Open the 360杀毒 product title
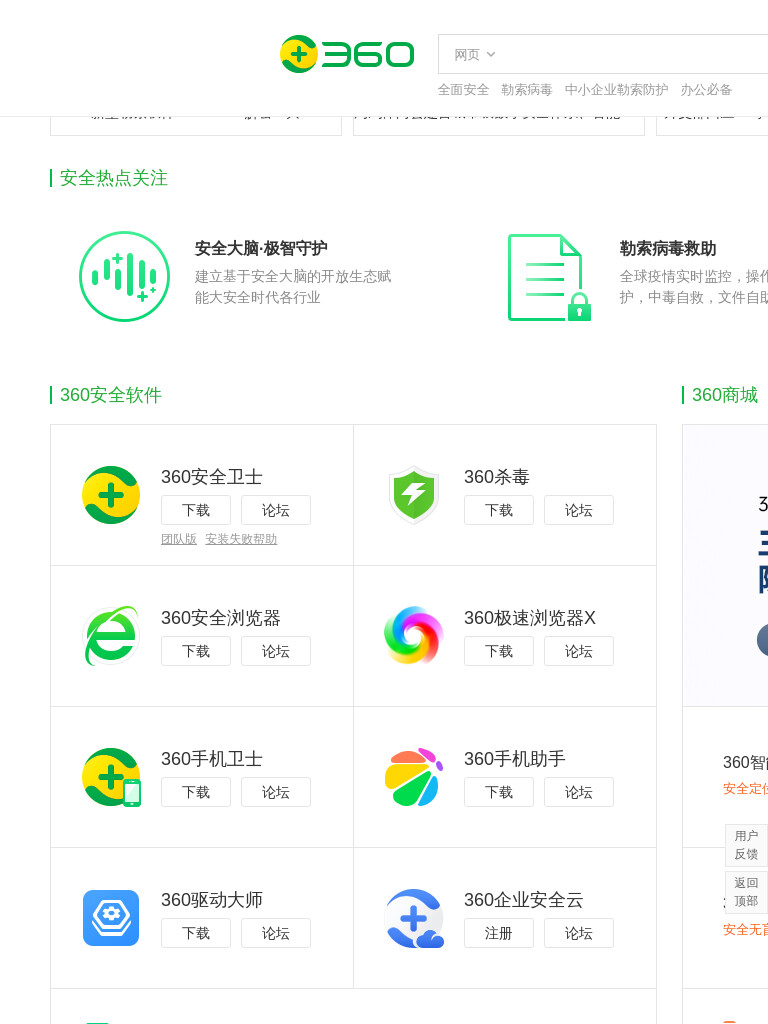This screenshot has height=1024, width=768. point(496,477)
